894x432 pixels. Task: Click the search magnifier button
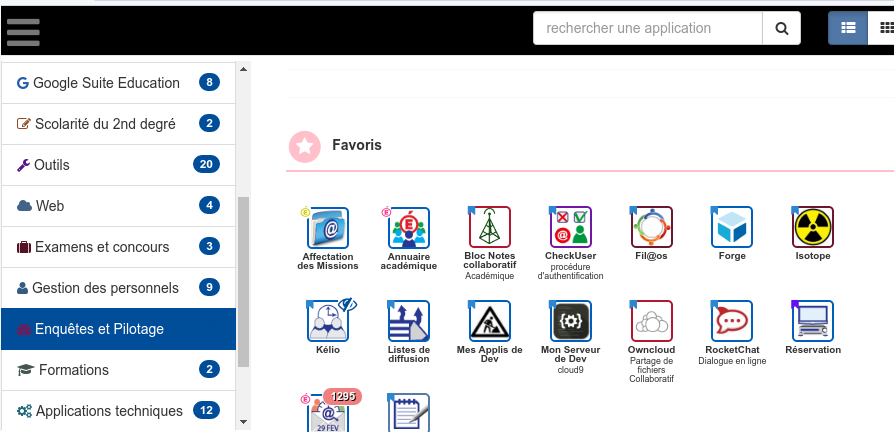point(782,28)
